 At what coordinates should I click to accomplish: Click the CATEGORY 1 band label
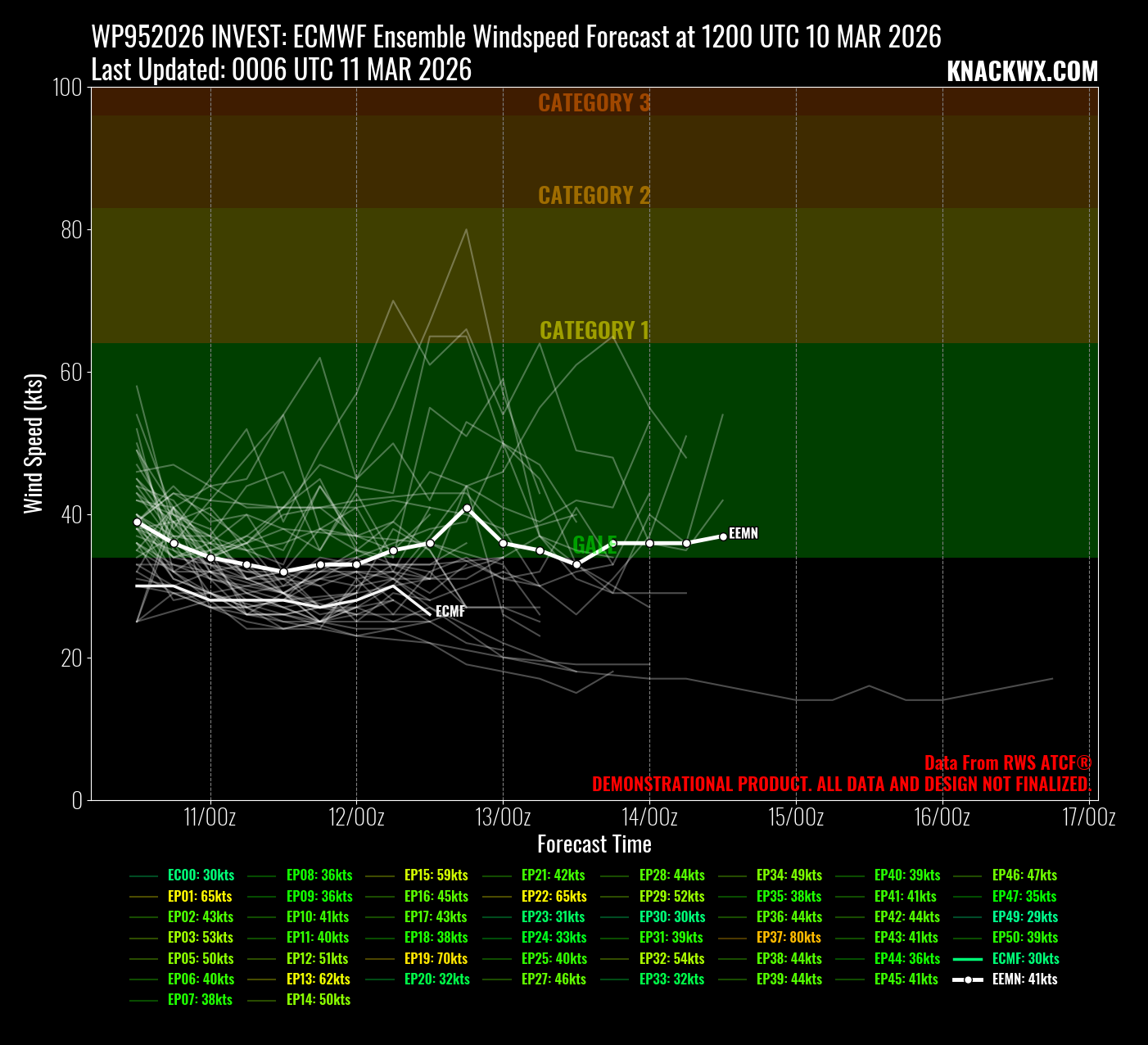pos(594,331)
